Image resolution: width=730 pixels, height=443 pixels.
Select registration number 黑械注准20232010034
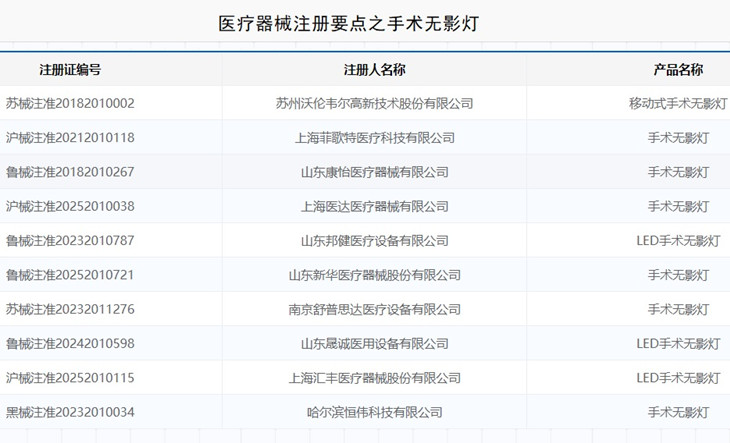pos(70,412)
